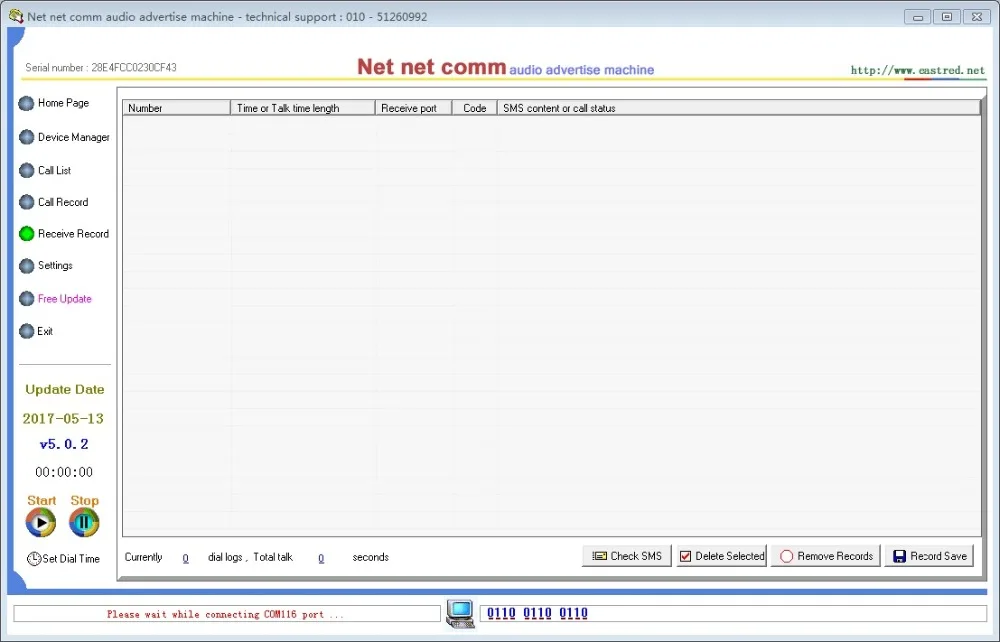Click the Call Record sidebar bullet icon
Screen dimensions: 1000x642
(26, 202)
